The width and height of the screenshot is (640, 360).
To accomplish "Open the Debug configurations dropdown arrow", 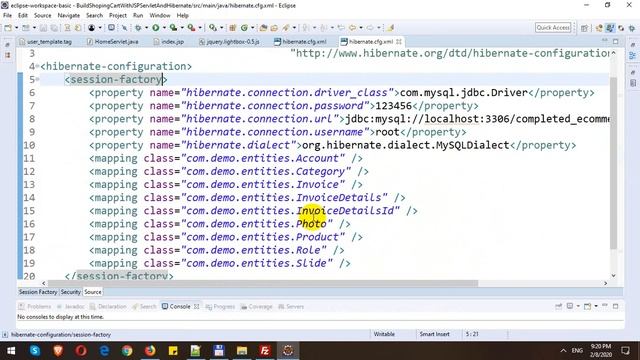I will click(x=146, y=28).
